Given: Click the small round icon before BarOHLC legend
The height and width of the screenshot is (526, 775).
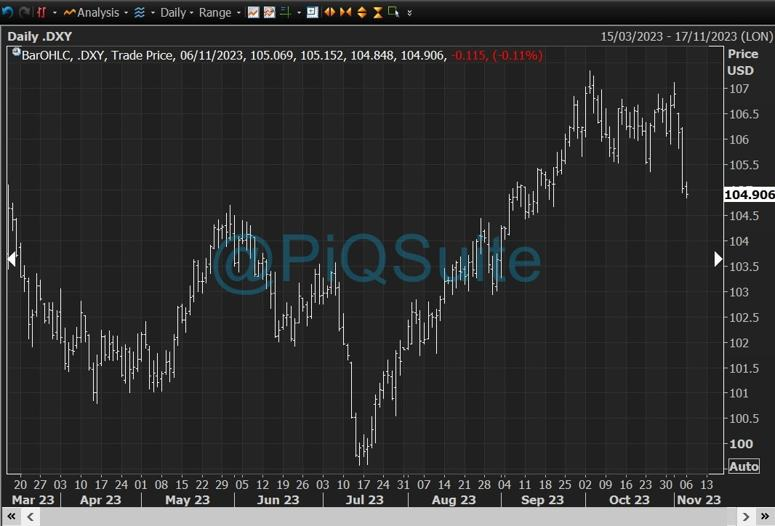Looking at the screenshot, I should (x=16, y=51).
